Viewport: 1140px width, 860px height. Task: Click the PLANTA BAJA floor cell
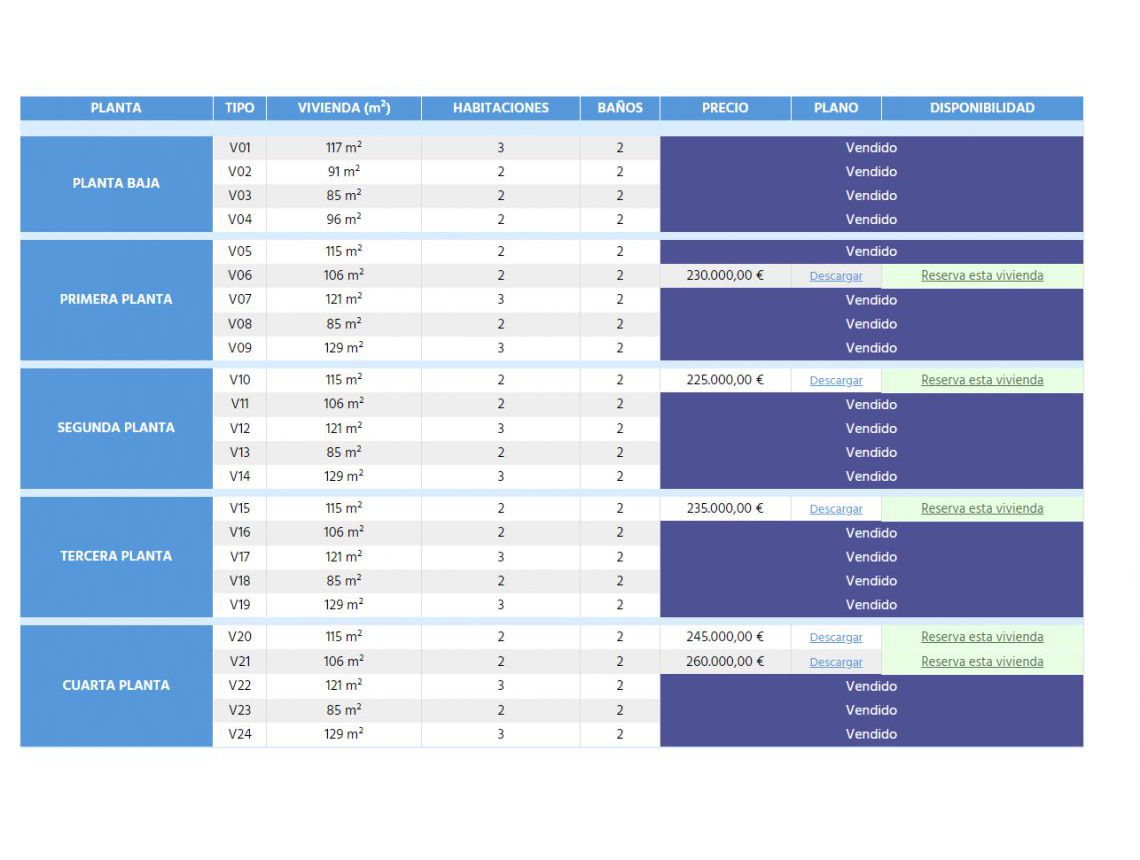[116, 184]
